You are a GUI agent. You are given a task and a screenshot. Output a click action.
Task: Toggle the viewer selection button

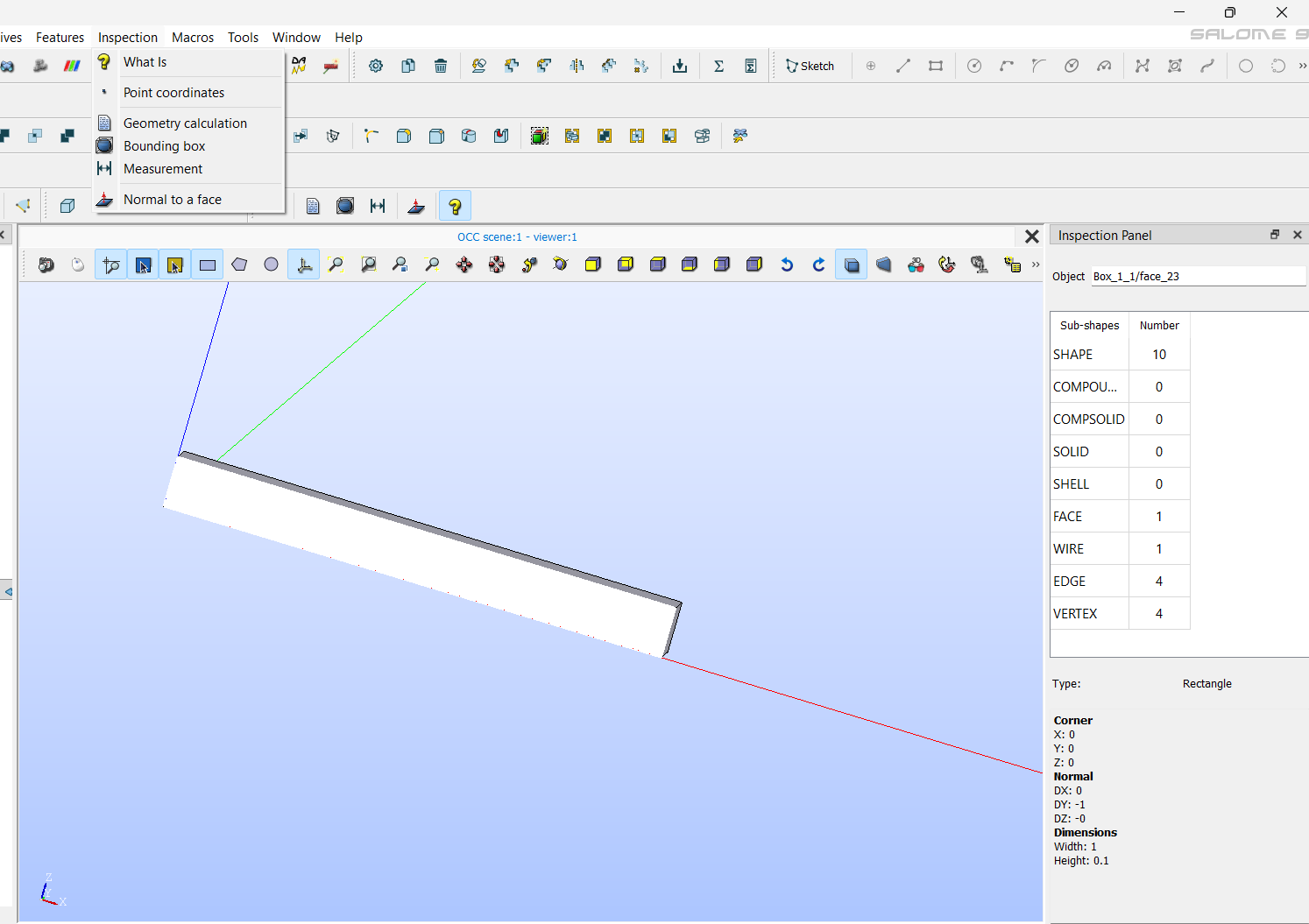tap(175, 265)
